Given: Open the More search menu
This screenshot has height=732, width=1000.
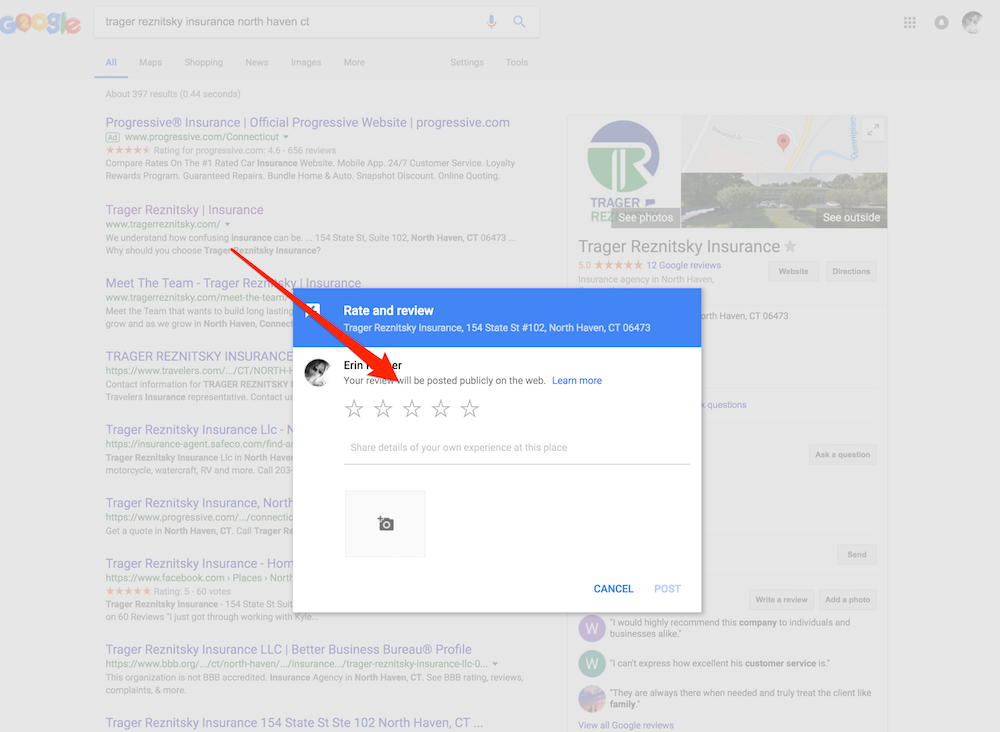Looking at the screenshot, I should point(355,62).
